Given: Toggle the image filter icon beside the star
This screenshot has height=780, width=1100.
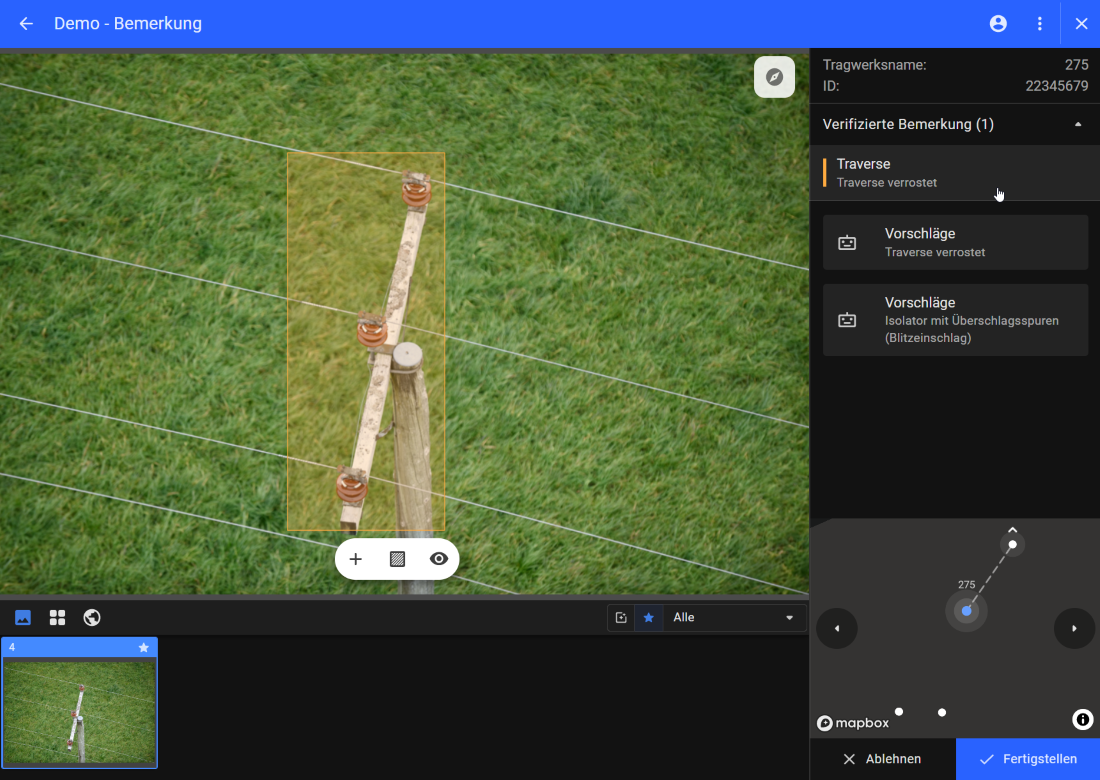Looking at the screenshot, I should (x=621, y=618).
